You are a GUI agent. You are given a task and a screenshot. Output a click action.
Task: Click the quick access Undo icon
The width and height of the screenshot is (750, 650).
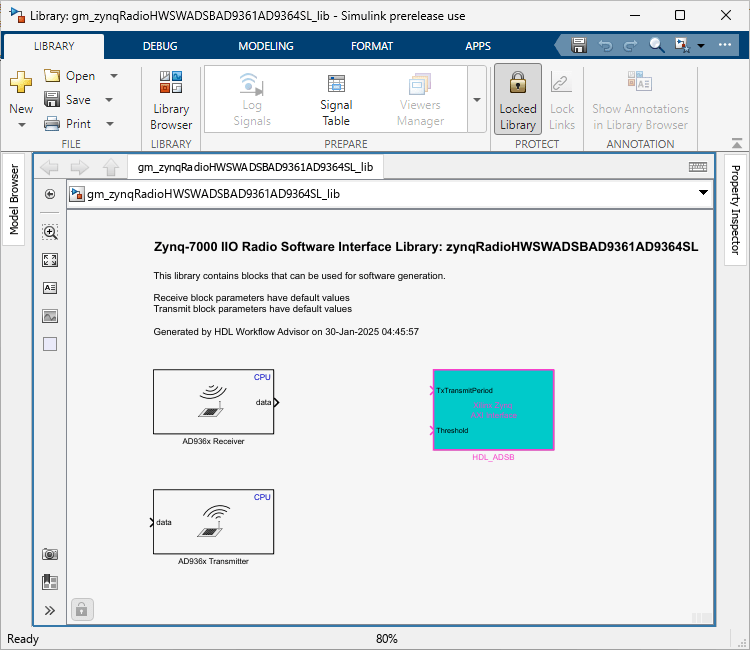[606, 45]
